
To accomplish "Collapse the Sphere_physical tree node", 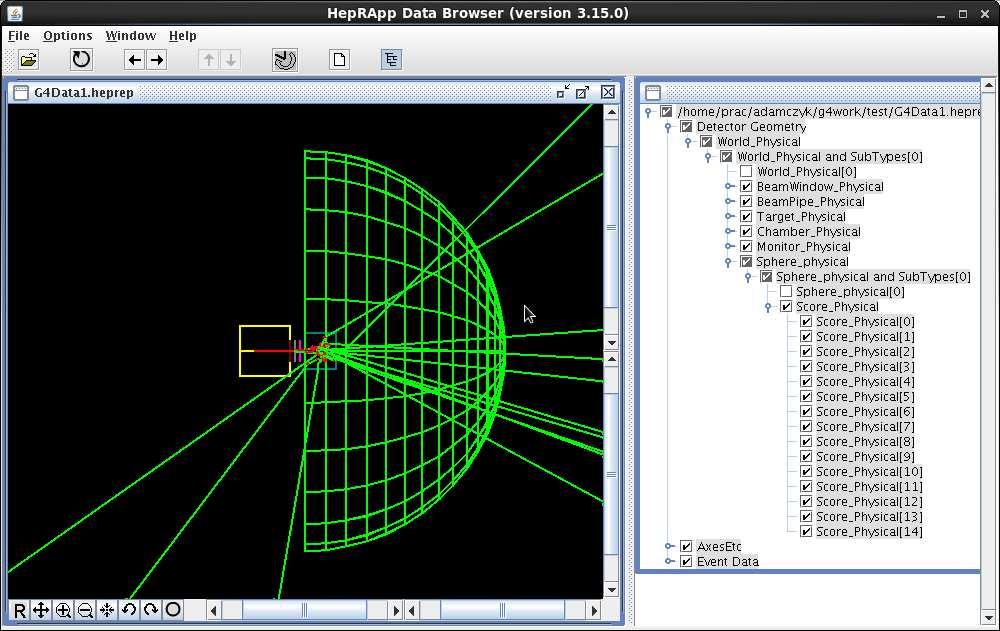I will (x=728, y=262).
